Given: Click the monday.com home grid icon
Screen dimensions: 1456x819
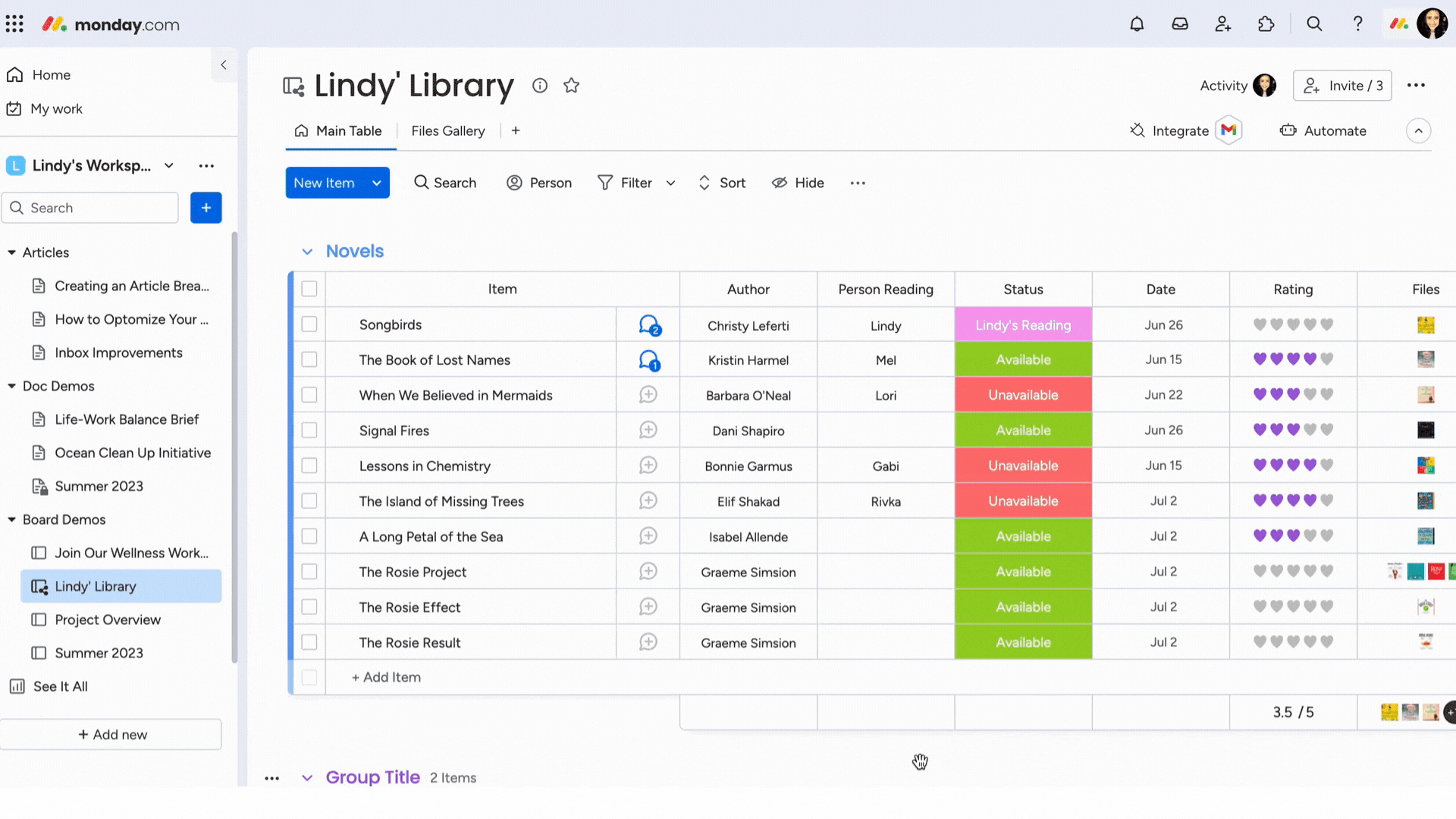Looking at the screenshot, I should (15, 24).
